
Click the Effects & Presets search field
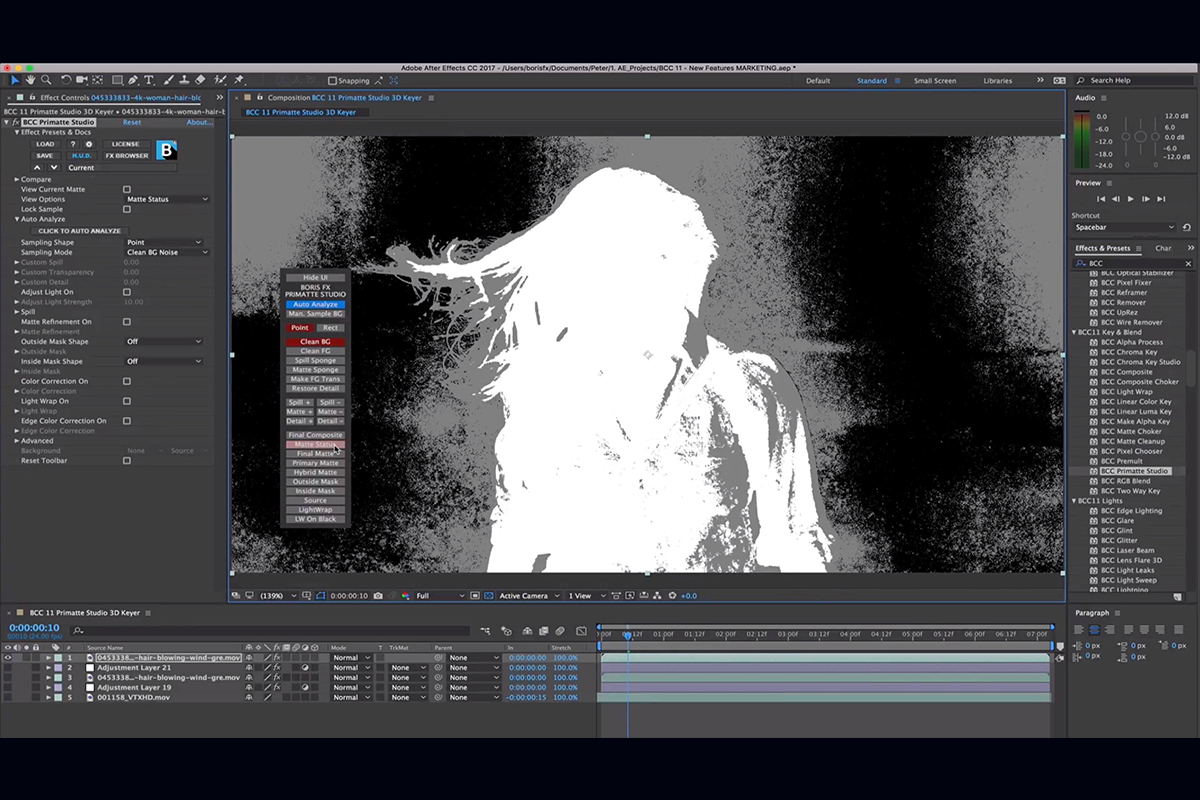click(x=1134, y=264)
